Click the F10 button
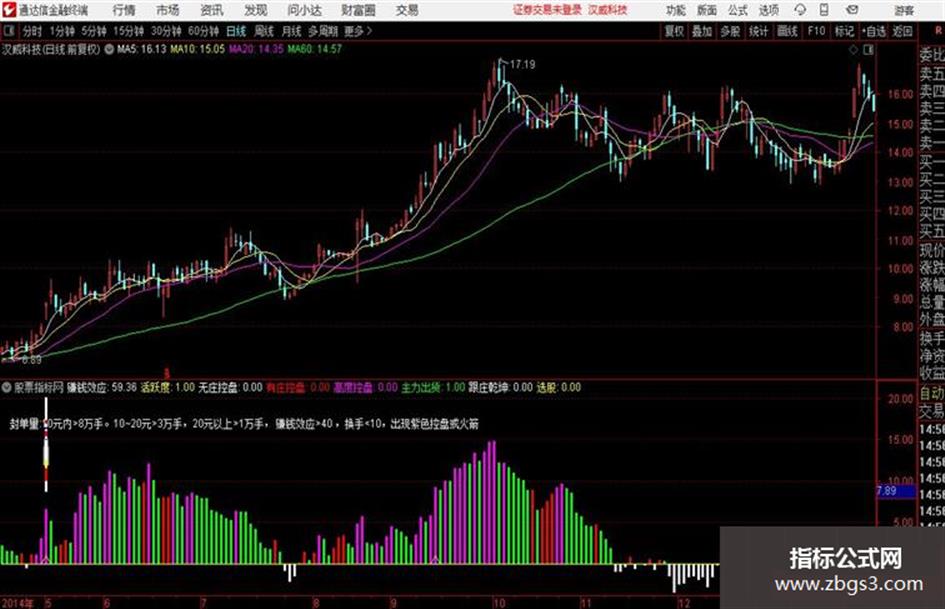The height and width of the screenshot is (609, 945). (x=815, y=31)
